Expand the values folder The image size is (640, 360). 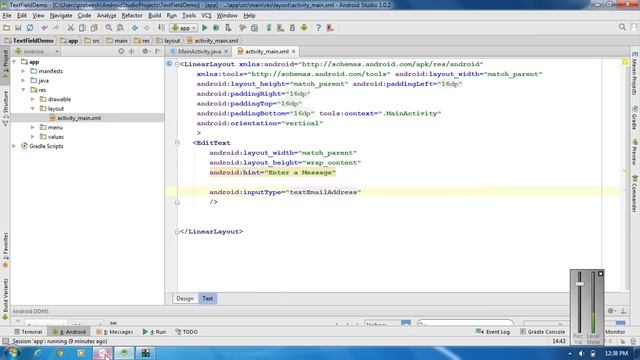pos(33,137)
